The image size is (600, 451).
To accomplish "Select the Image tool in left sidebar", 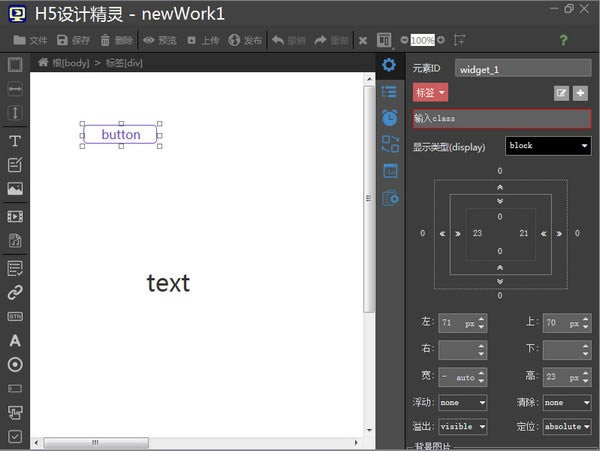I will (x=15, y=189).
